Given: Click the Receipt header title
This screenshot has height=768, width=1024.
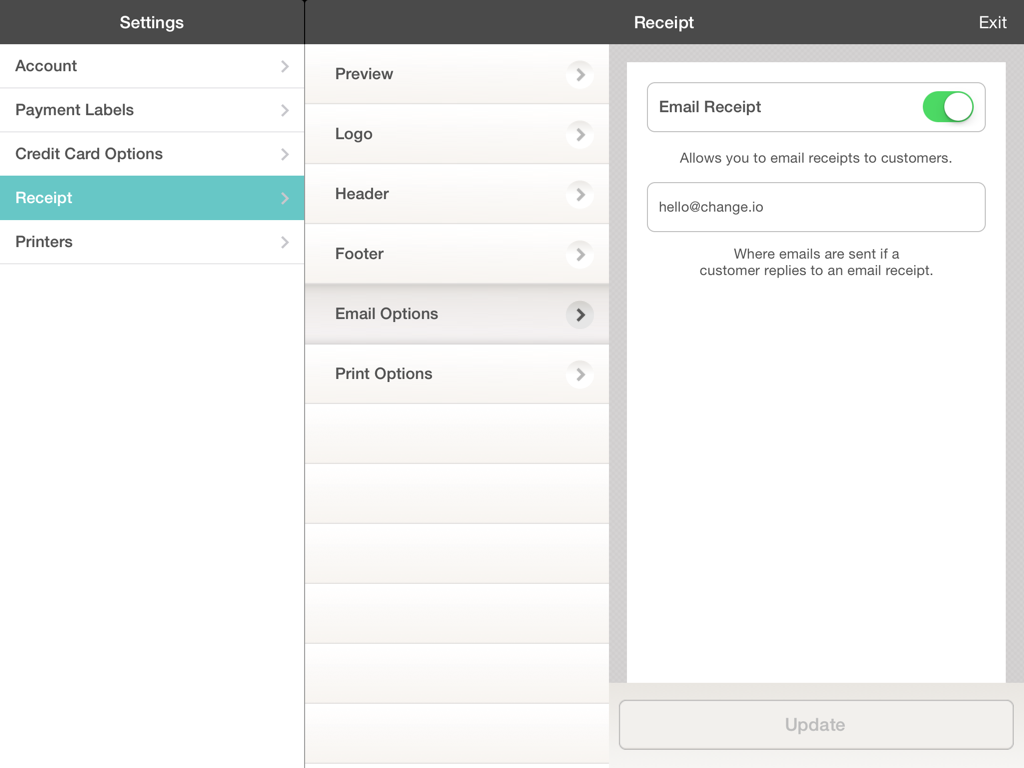Looking at the screenshot, I should point(664,22).
